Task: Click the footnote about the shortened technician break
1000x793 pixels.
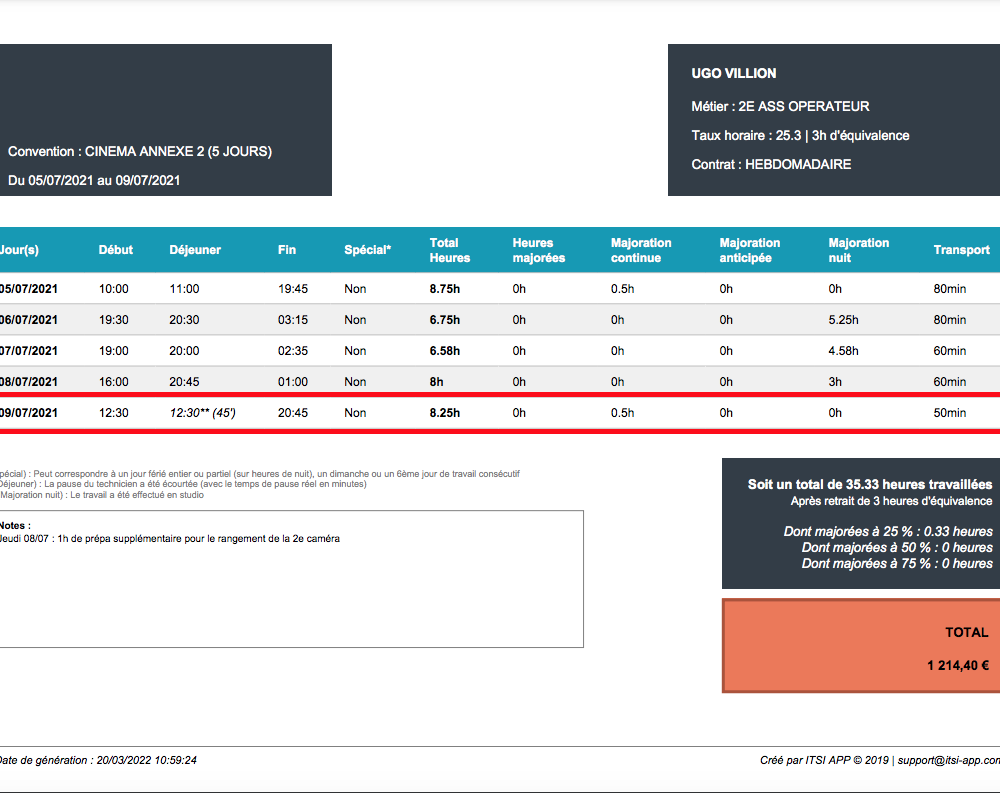Action: (x=183, y=484)
